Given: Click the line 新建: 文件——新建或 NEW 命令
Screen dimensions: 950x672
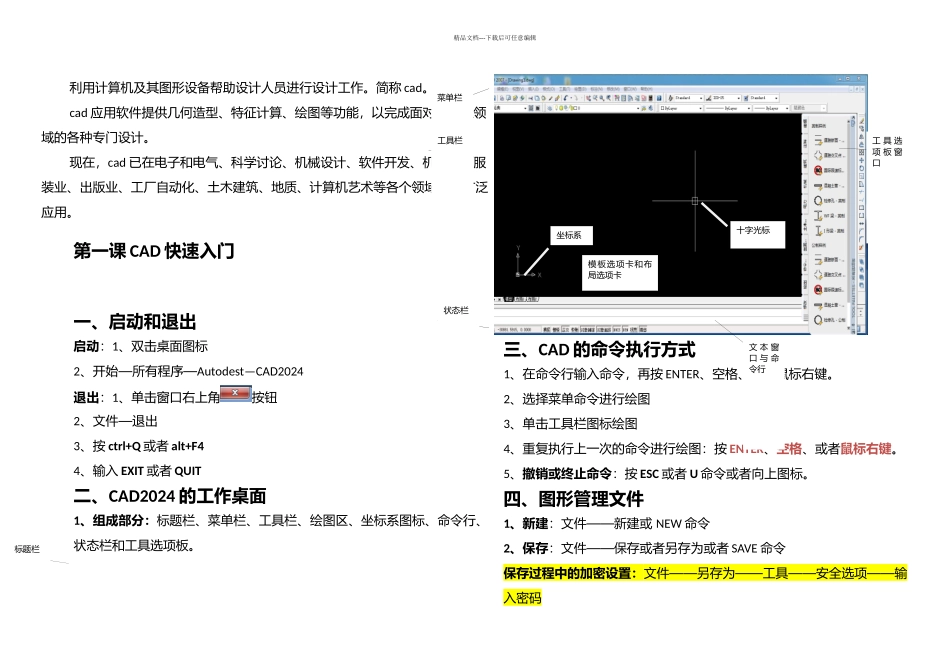Looking at the screenshot, I should pyautogui.click(x=606, y=524).
